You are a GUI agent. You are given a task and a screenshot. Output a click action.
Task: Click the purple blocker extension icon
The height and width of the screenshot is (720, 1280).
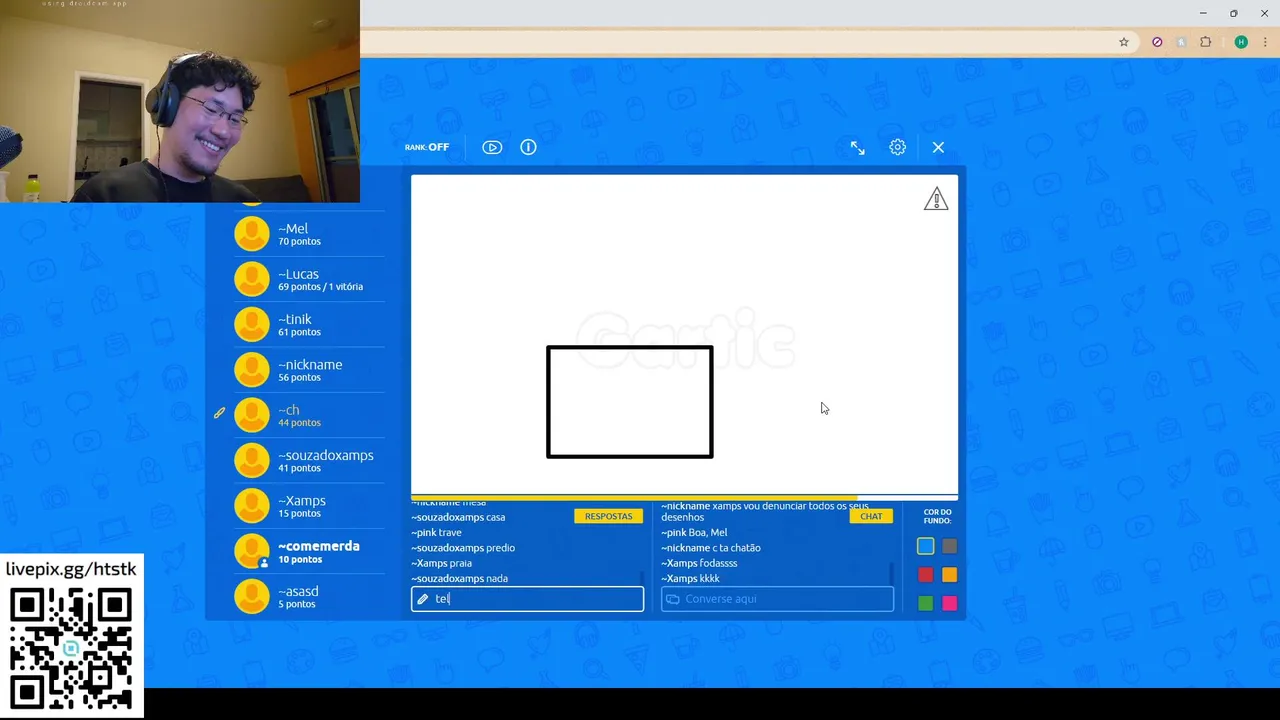click(x=1157, y=42)
